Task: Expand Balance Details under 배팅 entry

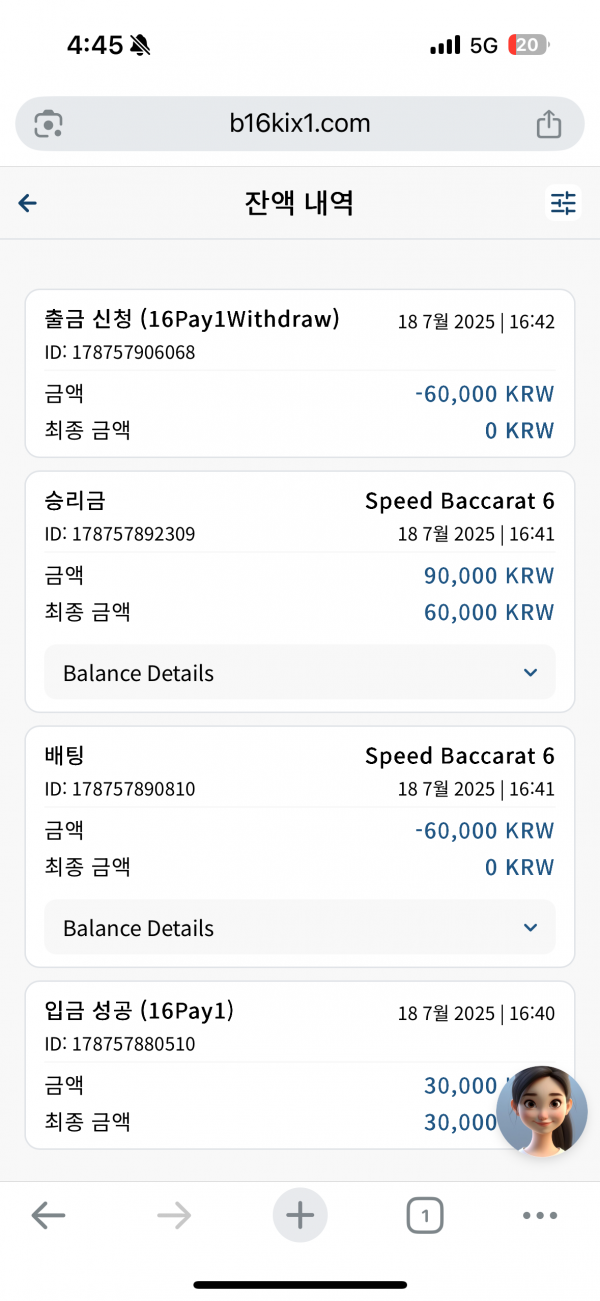Action: point(300,928)
